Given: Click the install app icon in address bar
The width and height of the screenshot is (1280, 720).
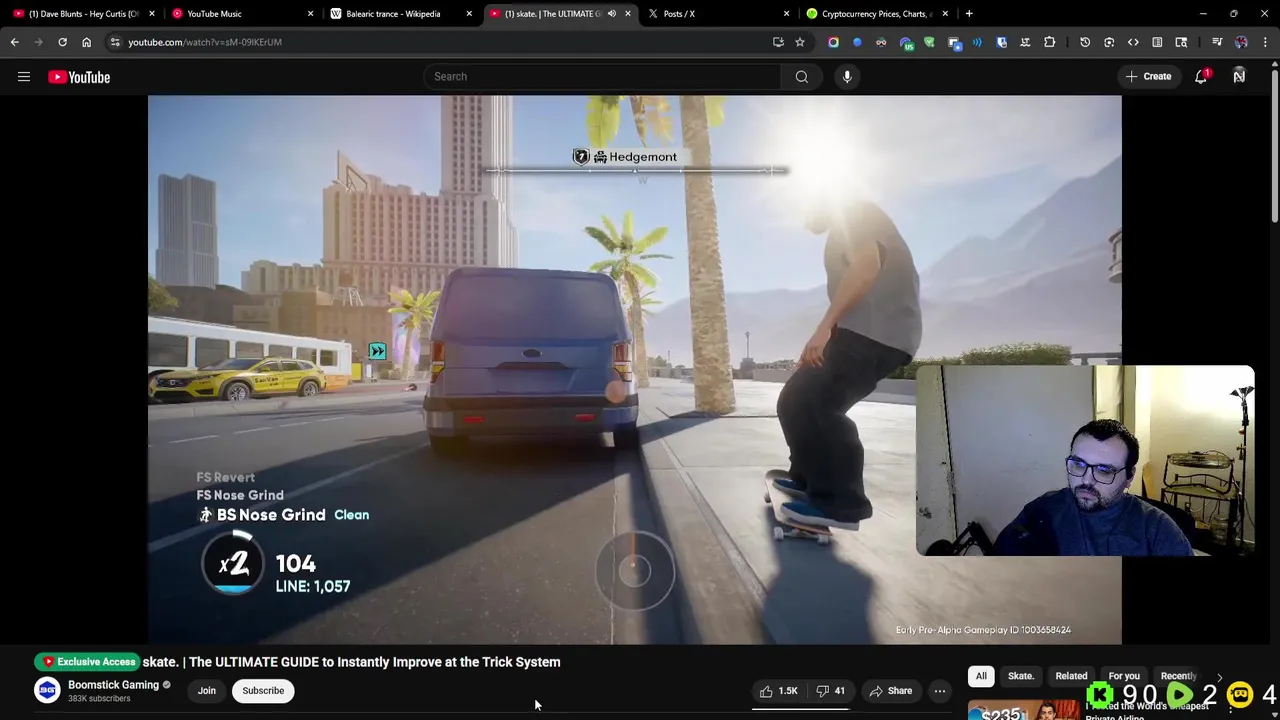Looking at the screenshot, I should [x=778, y=42].
